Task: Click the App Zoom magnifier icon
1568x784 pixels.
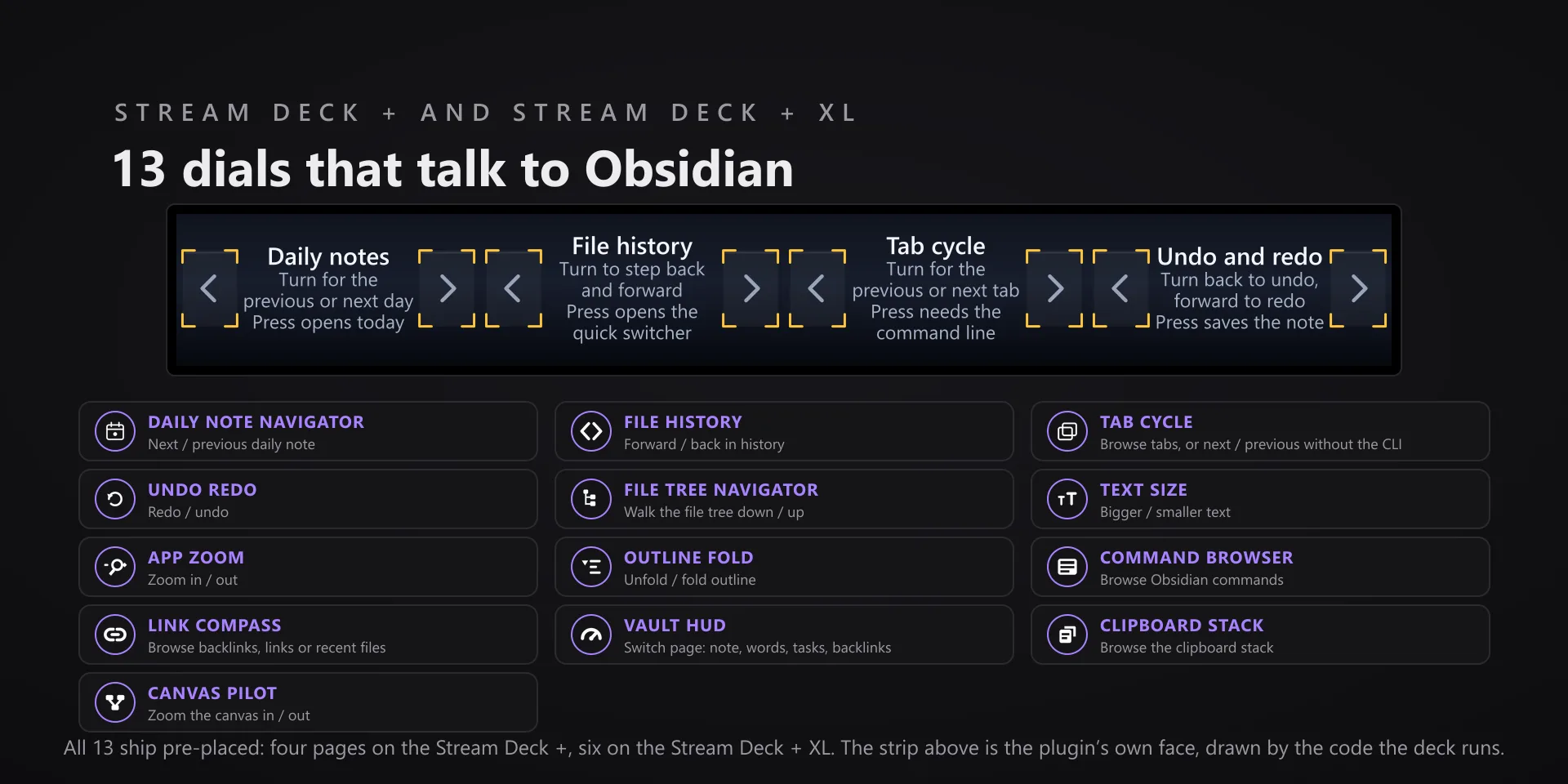Action: pos(115,567)
